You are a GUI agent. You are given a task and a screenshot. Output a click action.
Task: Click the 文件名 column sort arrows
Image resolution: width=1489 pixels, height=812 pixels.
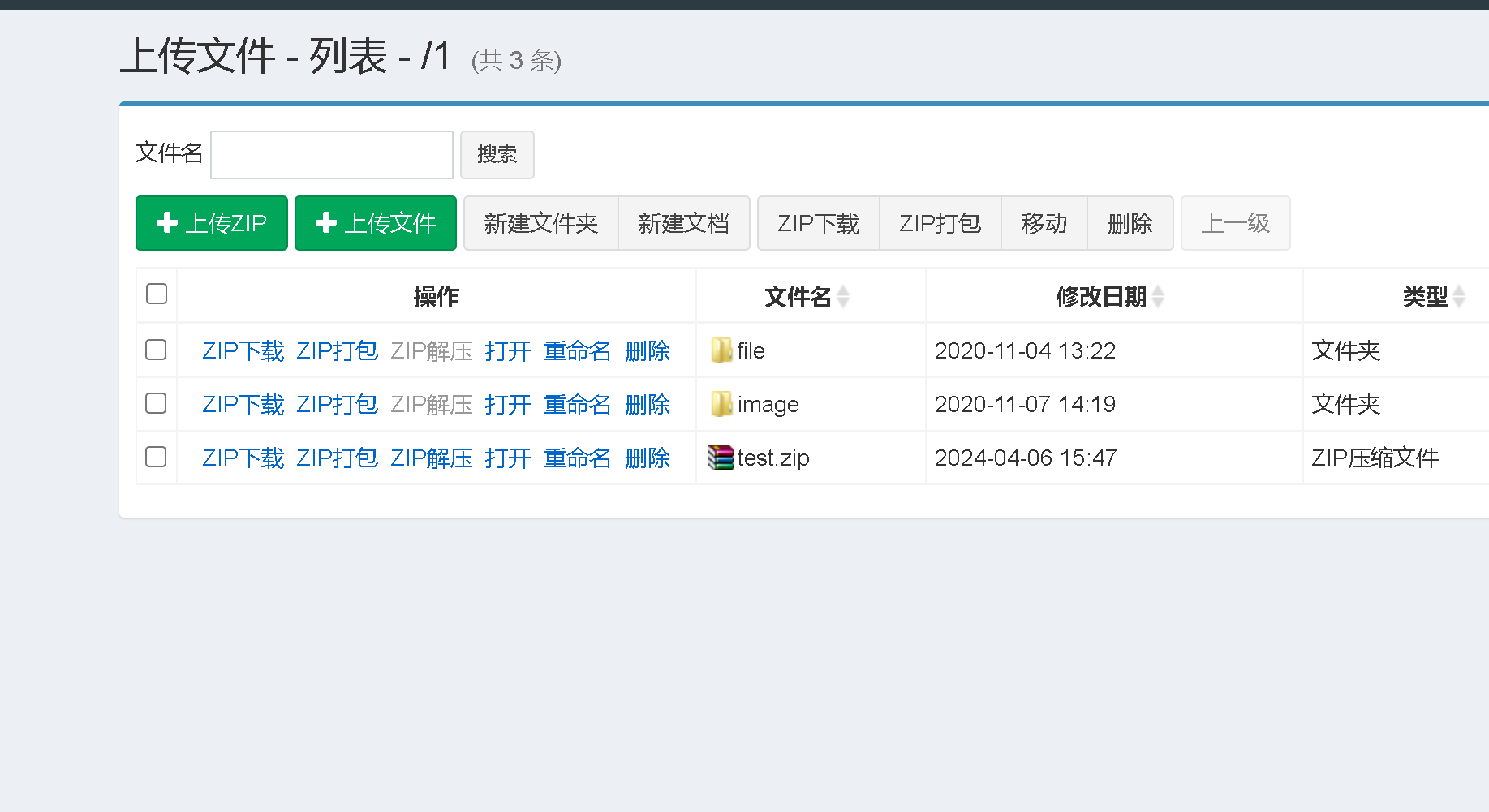pos(843,297)
